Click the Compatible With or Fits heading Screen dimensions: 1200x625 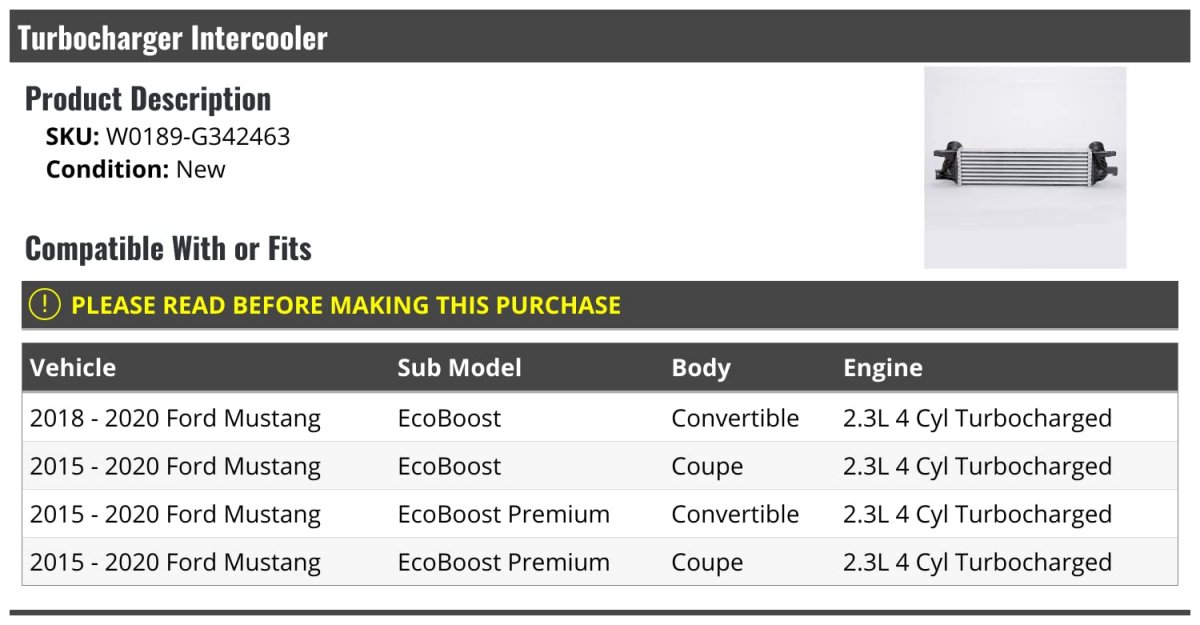(x=168, y=248)
